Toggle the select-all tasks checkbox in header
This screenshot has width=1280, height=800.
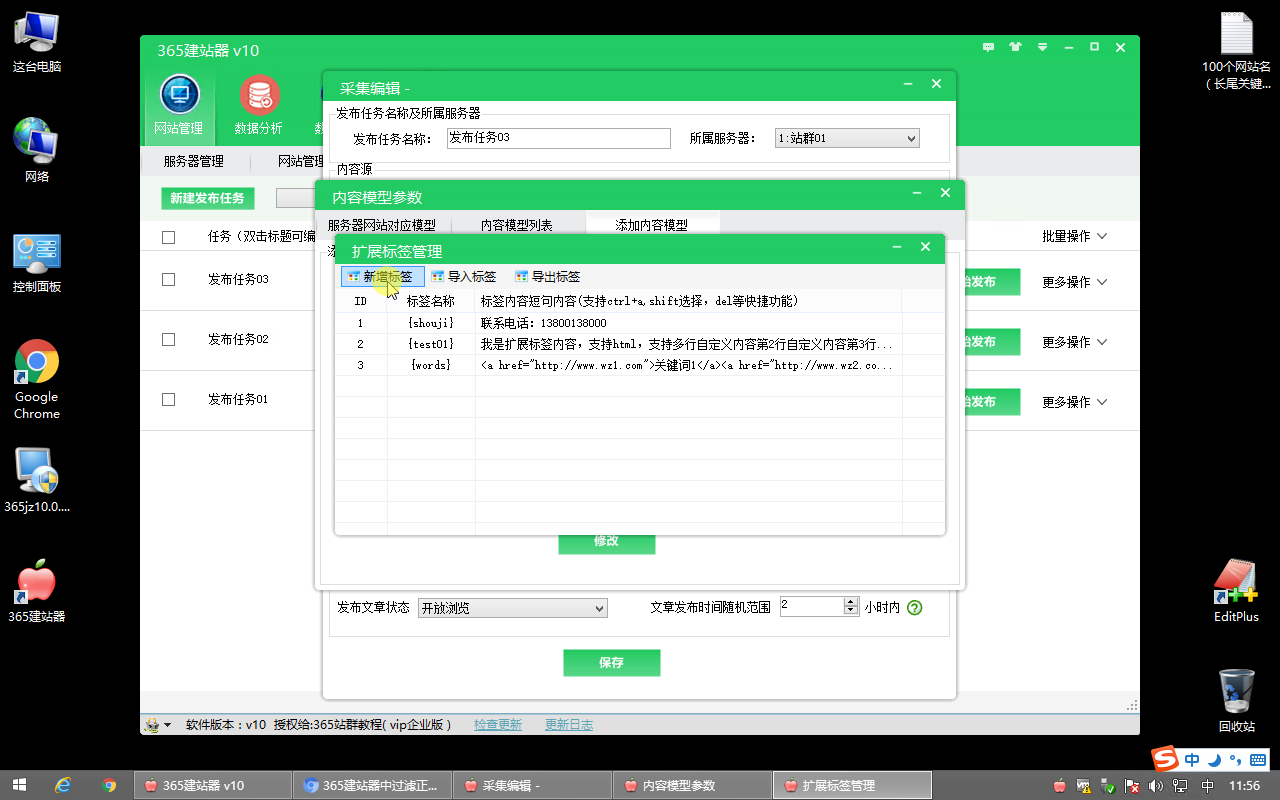168,237
